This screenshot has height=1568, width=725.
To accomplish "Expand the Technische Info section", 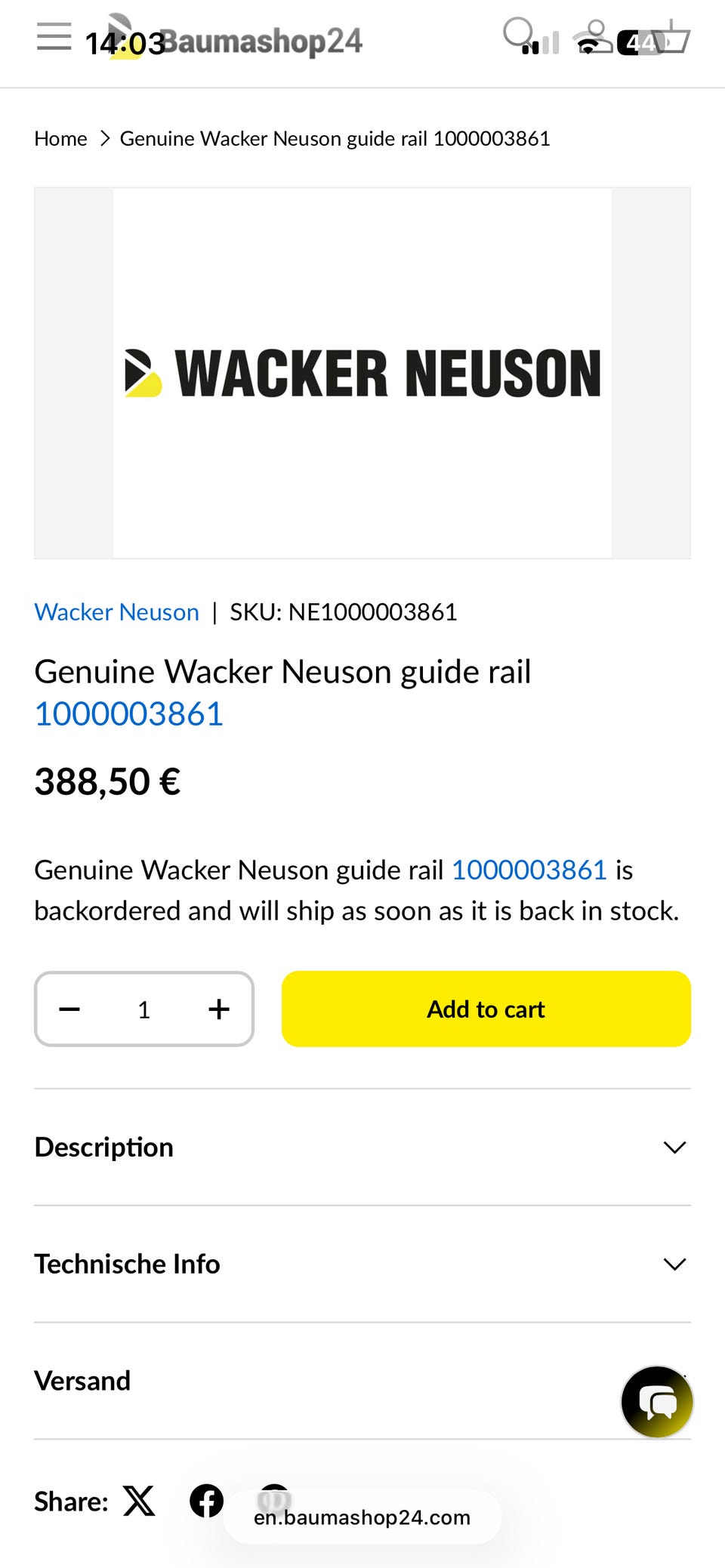I will point(362,1264).
